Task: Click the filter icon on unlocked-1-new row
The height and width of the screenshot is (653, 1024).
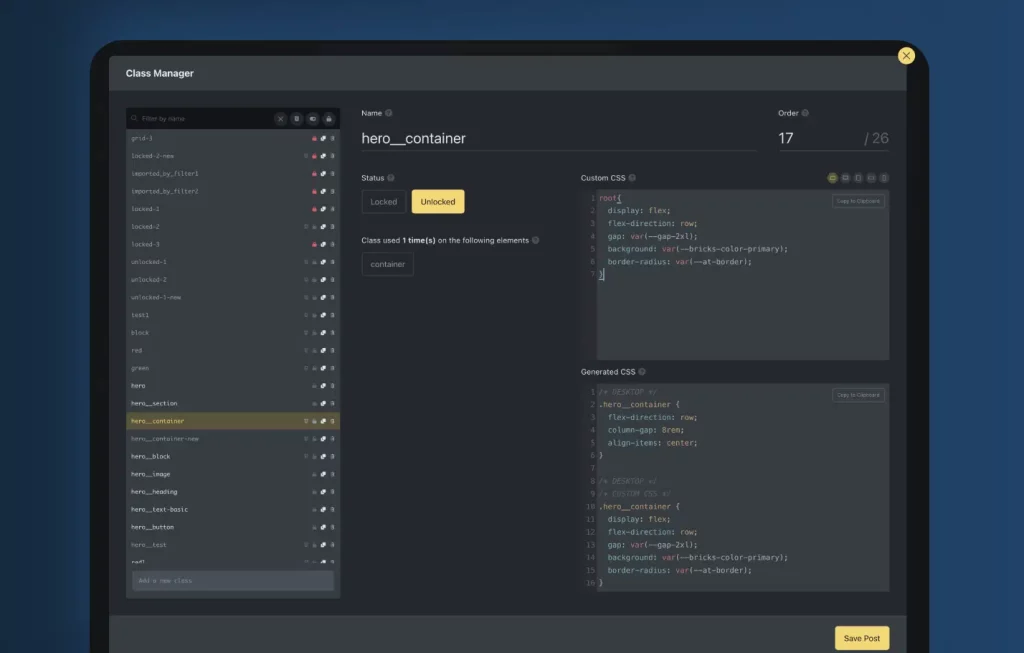Action: pyautogui.click(x=306, y=297)
